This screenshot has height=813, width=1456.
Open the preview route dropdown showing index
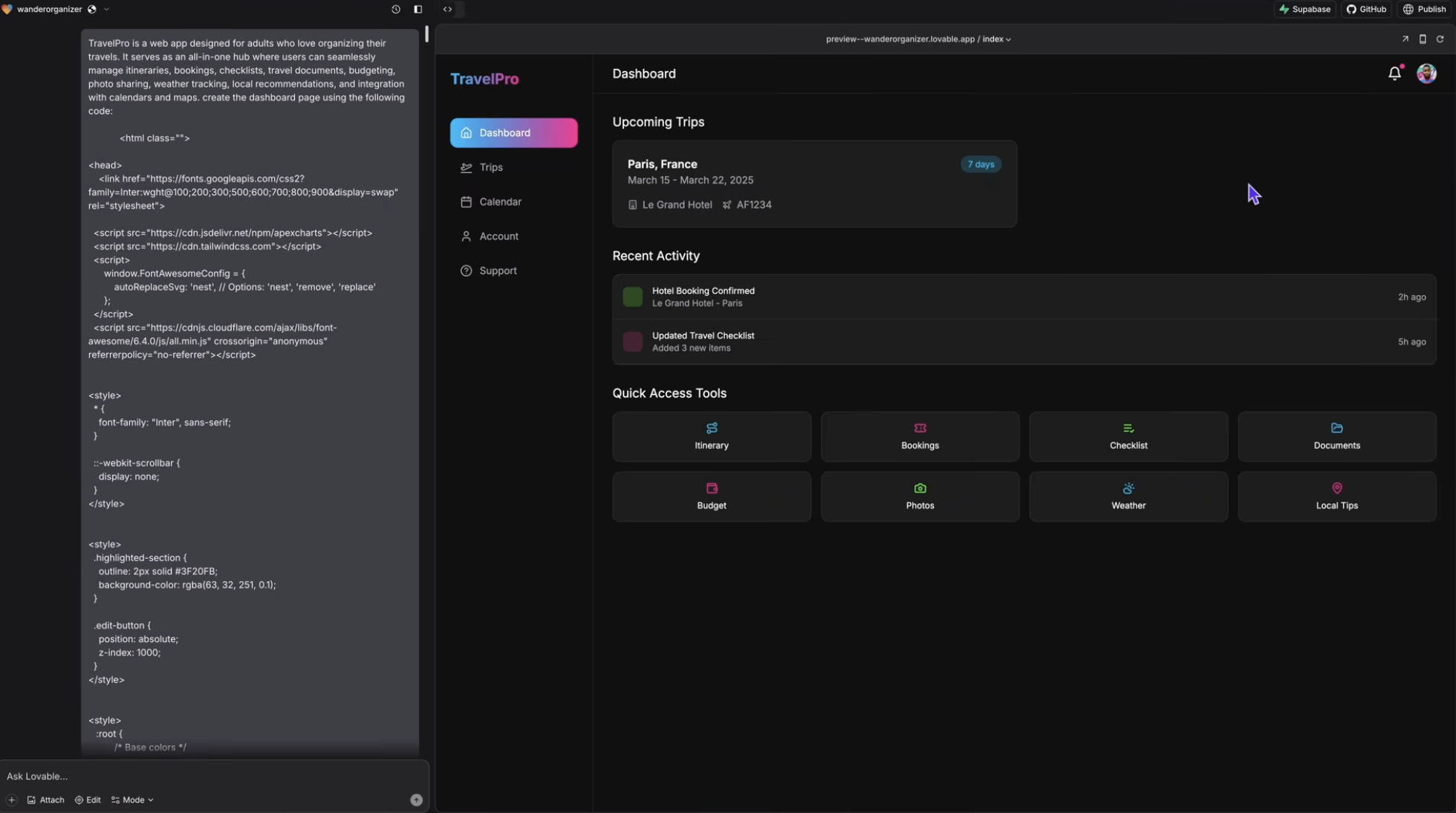coord(996,39)
